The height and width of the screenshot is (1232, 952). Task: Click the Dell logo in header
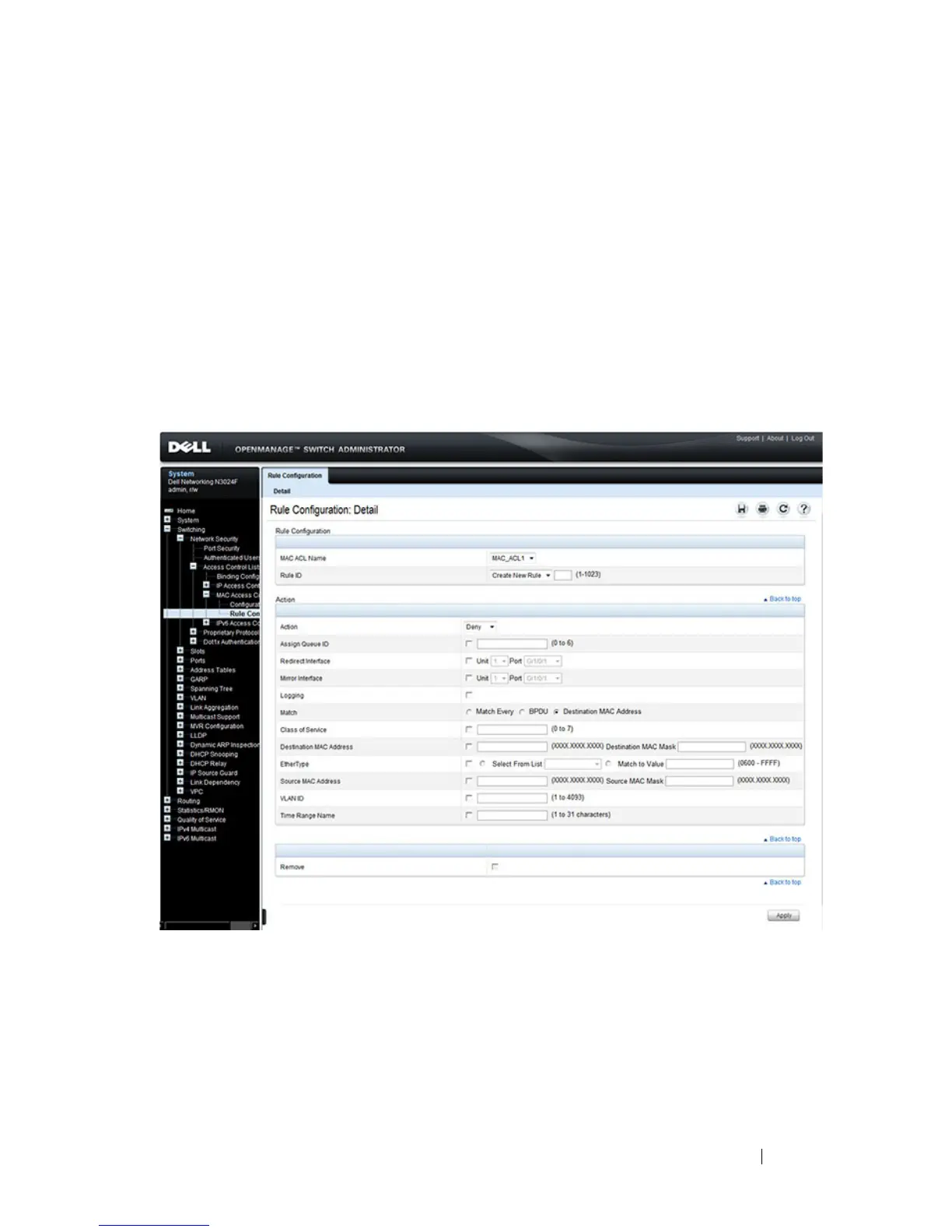189,447
